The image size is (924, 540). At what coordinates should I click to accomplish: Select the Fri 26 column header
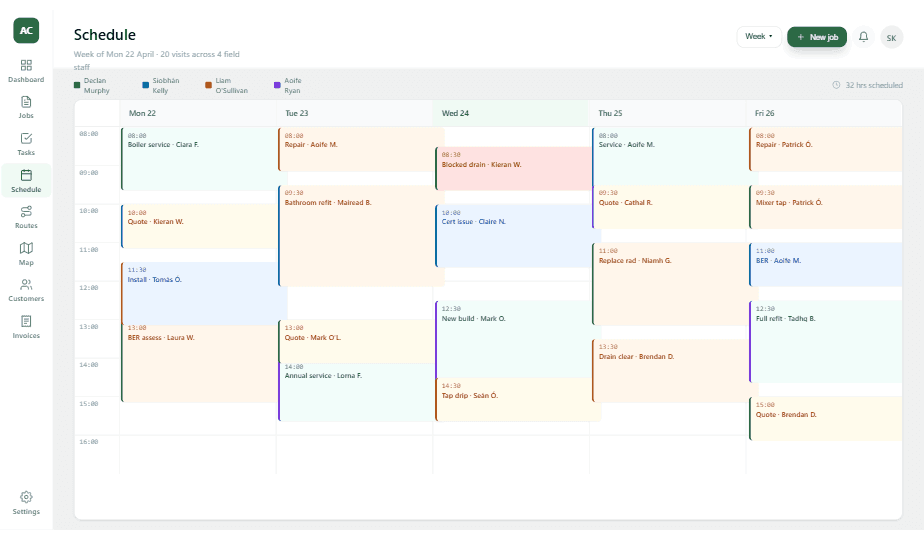[824, 113]
